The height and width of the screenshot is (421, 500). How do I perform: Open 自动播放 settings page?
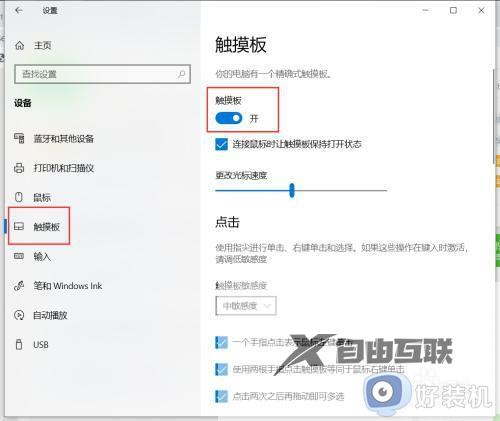tap(50, 315)
